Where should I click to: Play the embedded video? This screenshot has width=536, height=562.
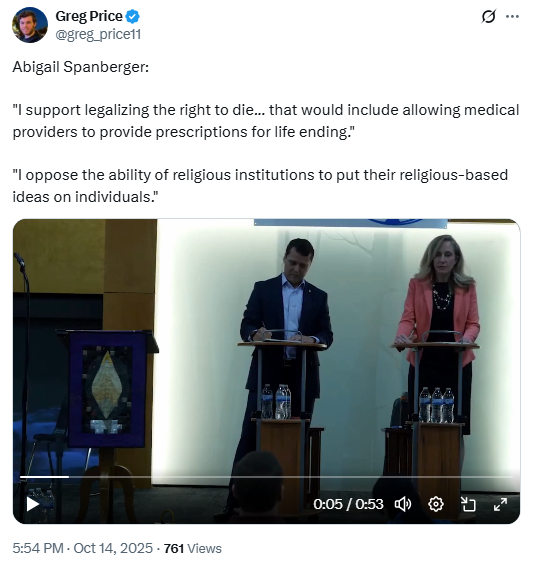pos(33,504)
